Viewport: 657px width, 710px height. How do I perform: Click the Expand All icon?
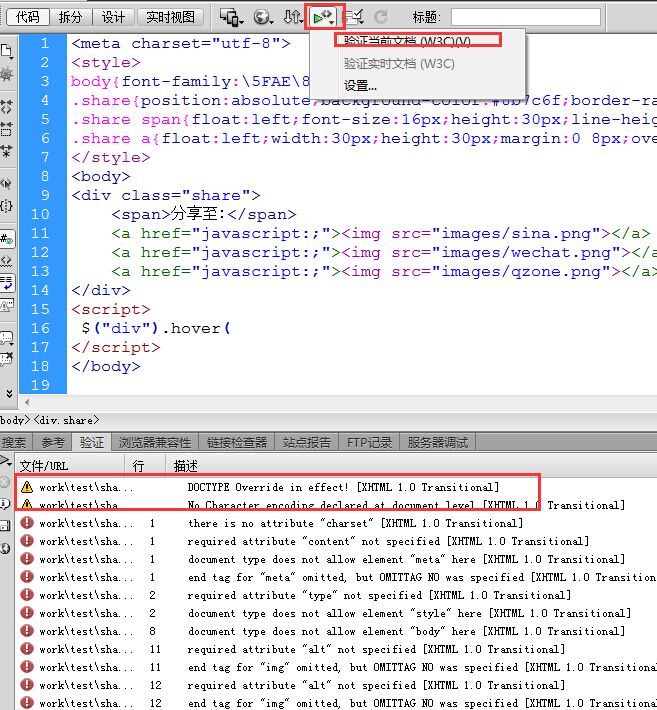coord(6,151)
